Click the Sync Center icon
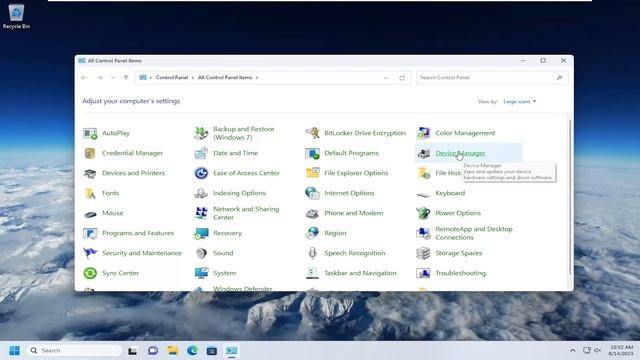Viewport: 640px width, 360px height. 90,273
